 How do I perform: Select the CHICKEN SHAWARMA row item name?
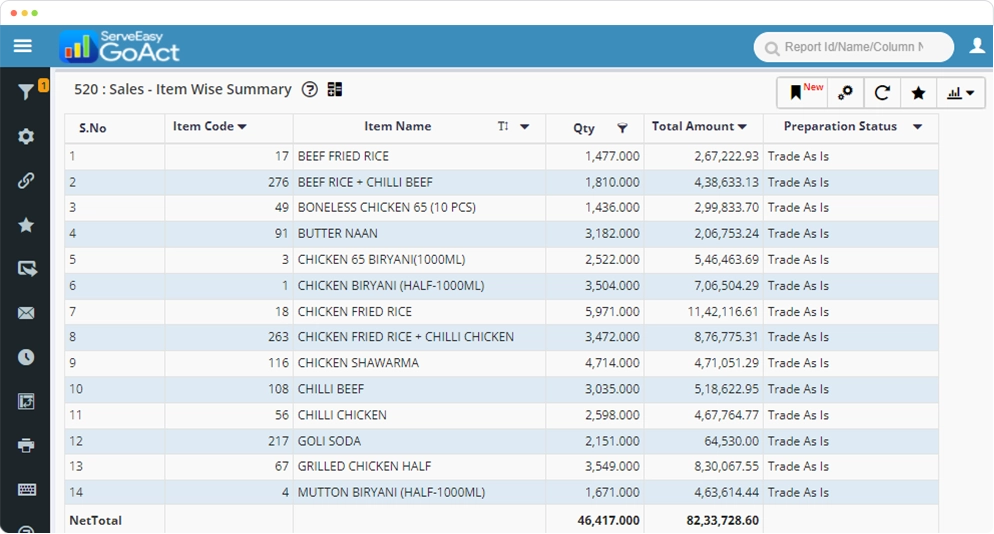pos(358,363)
